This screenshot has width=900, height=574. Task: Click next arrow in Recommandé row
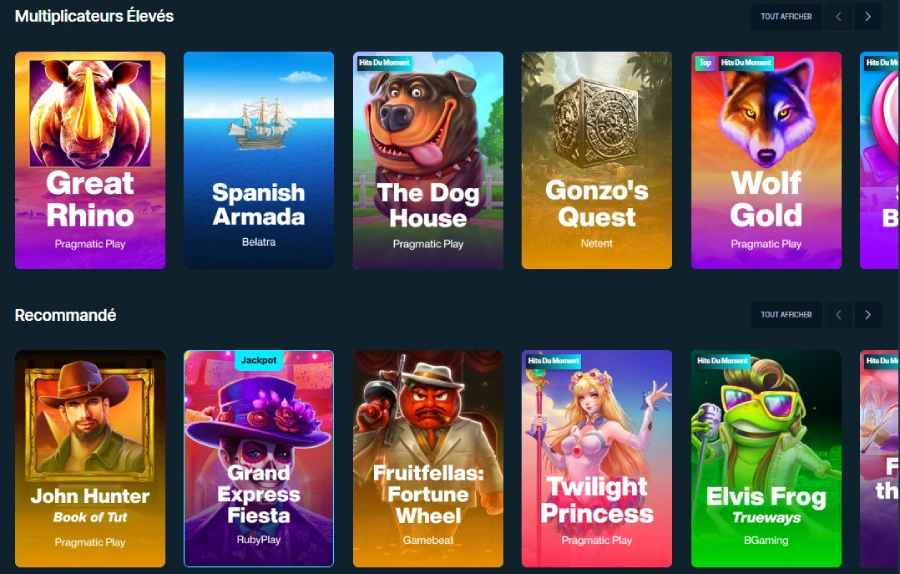tap(867, 315)
